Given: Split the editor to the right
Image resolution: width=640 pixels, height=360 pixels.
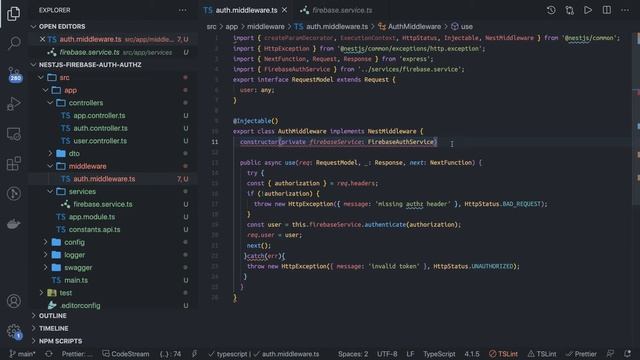Looking at the screenshot, I should pyautogui.click(x=607, y=10).
